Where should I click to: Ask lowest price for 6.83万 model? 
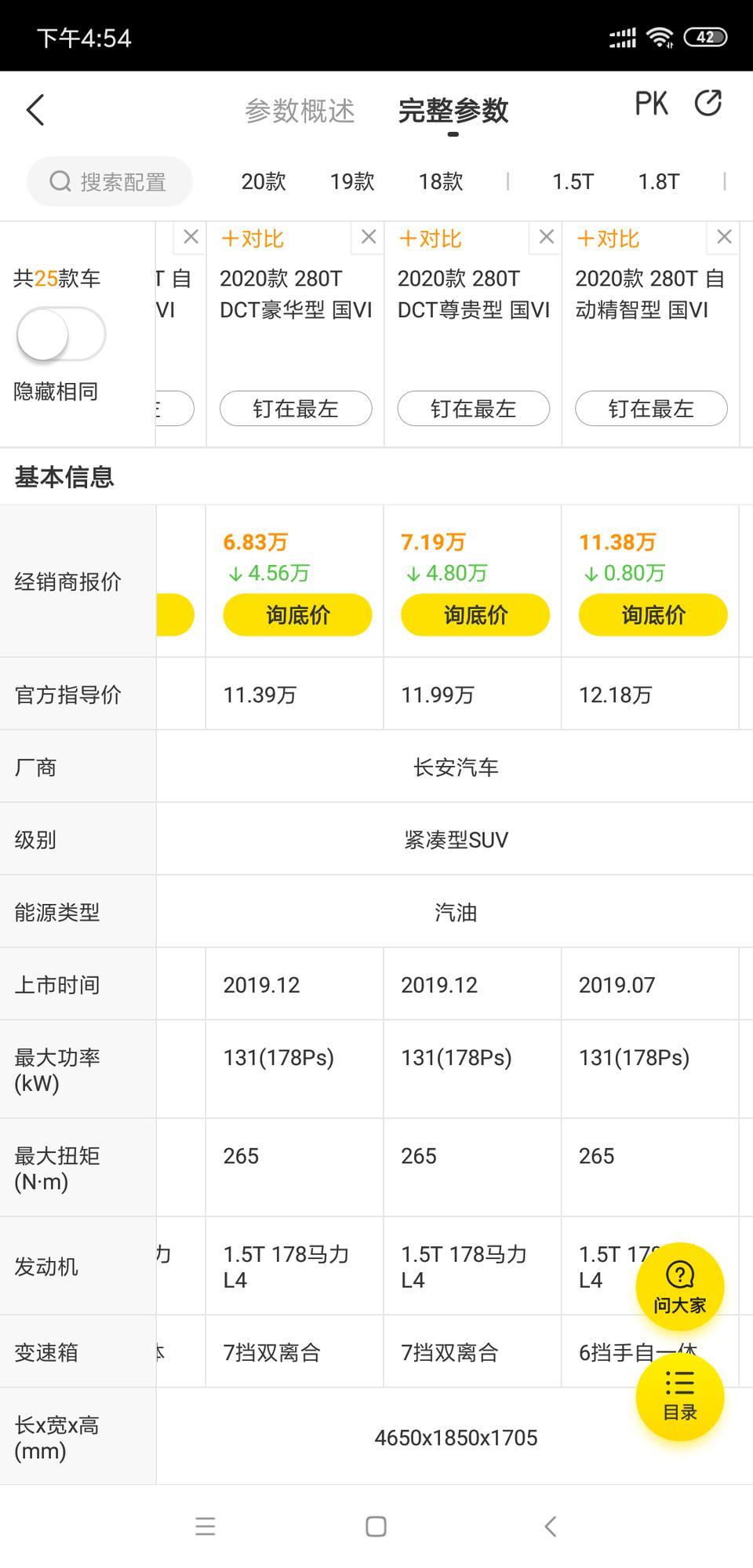click(x=297, y=614)
